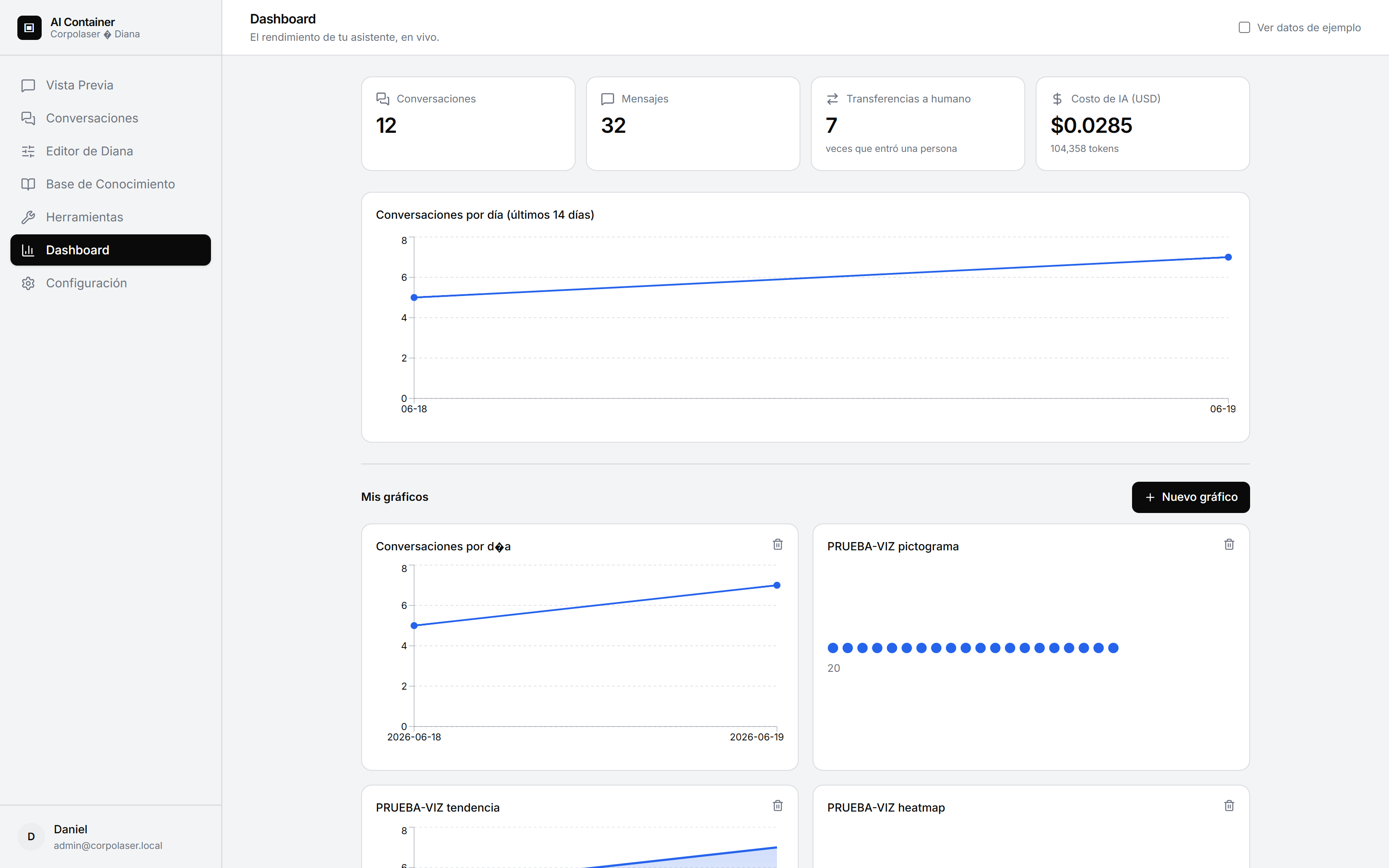Screen dimensions: 1389x868
Task: Click trash icon on PRUEBA-VIZ pictograma
Action: click(1229, 544)
